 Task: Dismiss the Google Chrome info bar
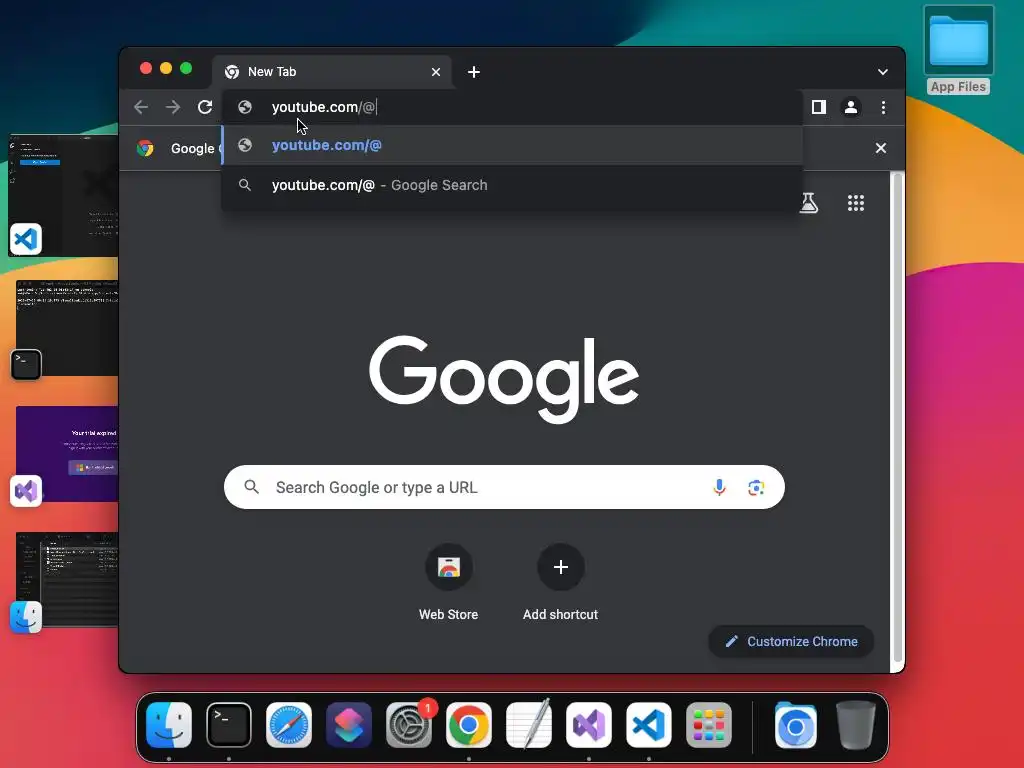coord(881,148)
